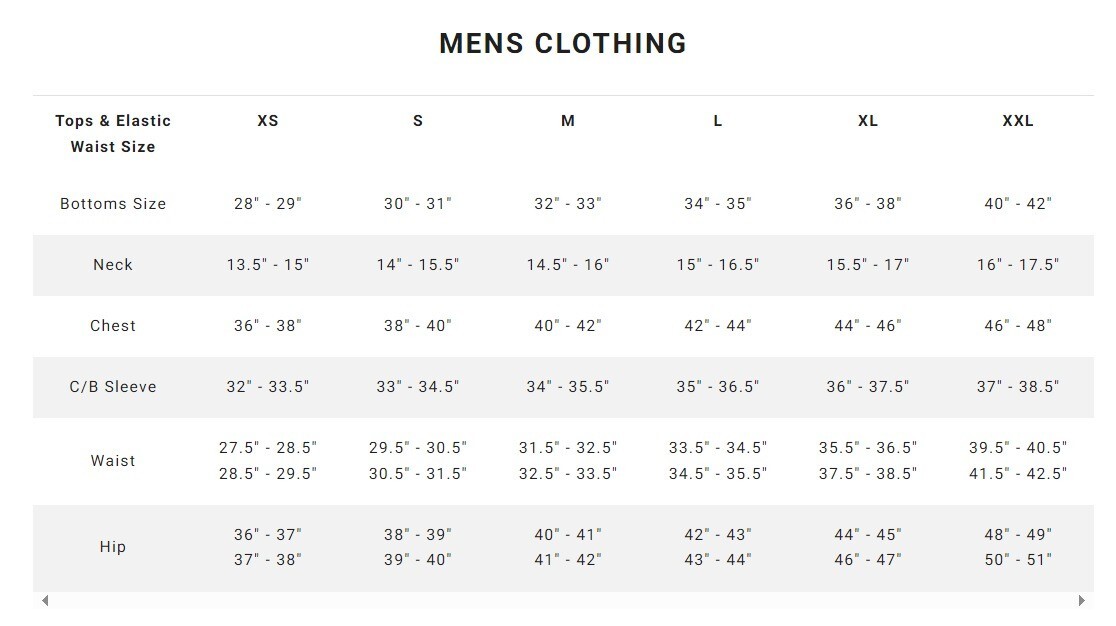Click the 28" - 29" bottoms size for XS

[x=268, y=204]
